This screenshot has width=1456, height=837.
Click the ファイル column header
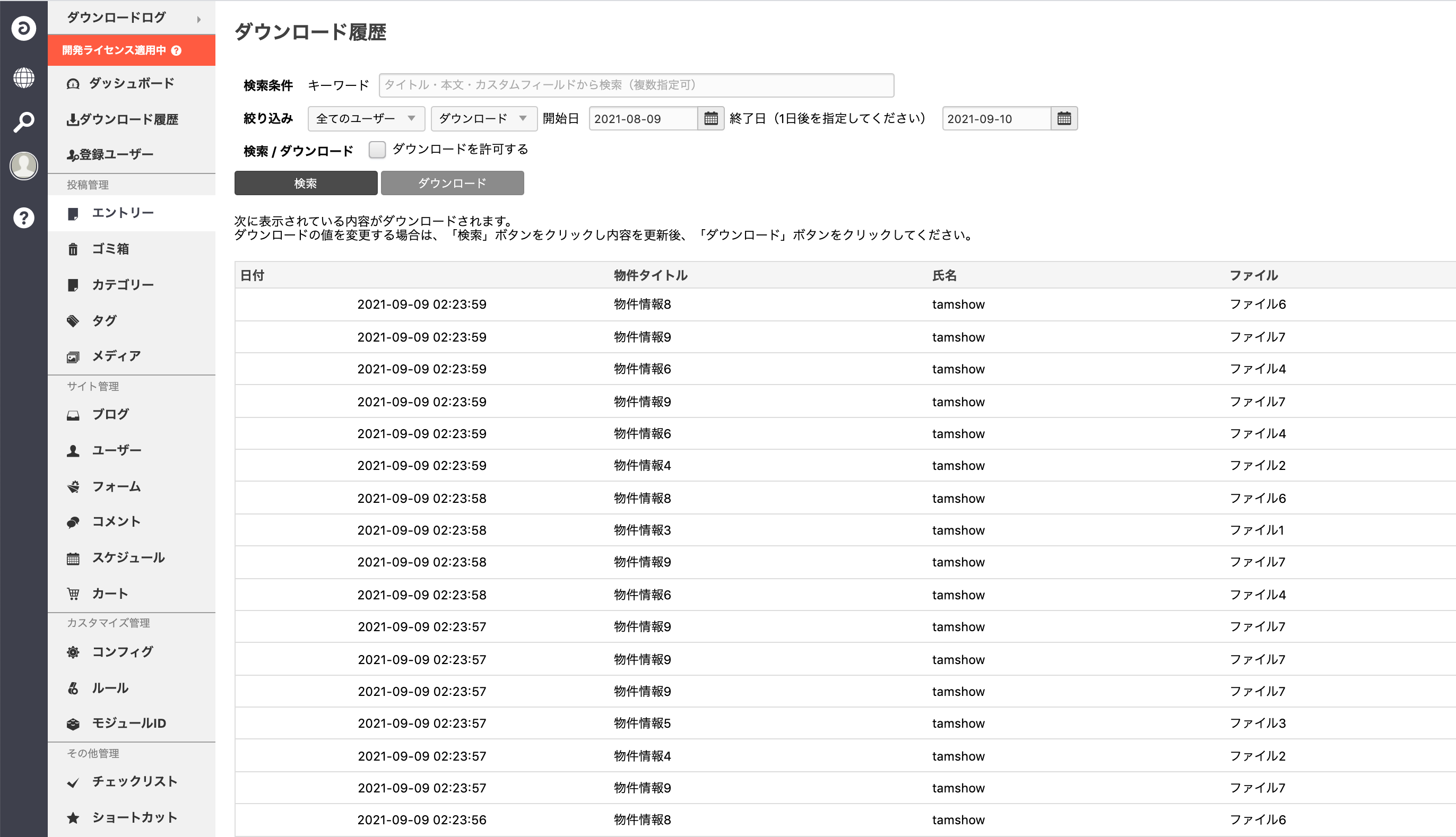pos(1254,275)
